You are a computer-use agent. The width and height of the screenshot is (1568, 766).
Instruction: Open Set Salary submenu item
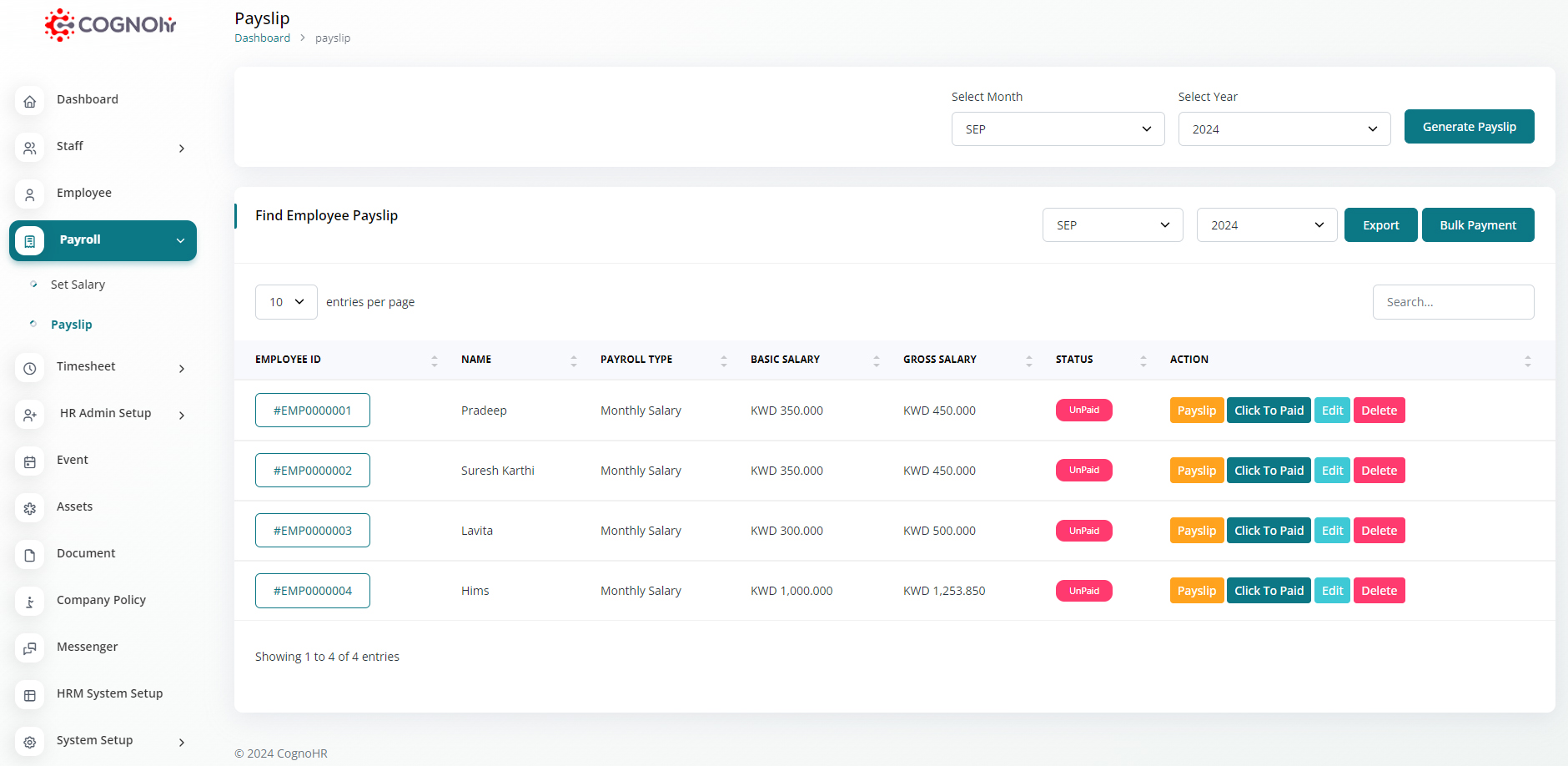tap(78, 285)
